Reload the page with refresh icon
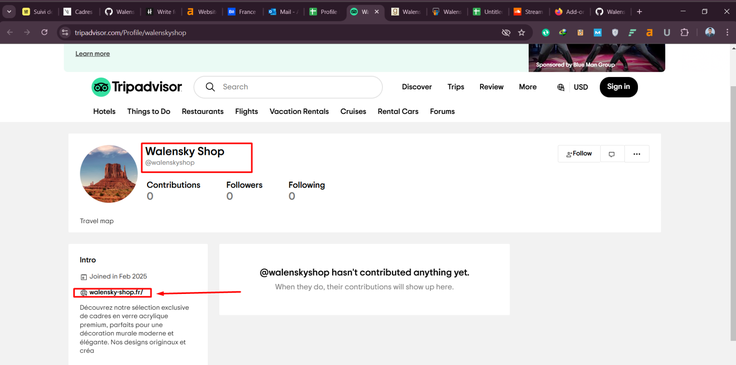The width and height of the screenshot is (736, 365). coord(44,32)
